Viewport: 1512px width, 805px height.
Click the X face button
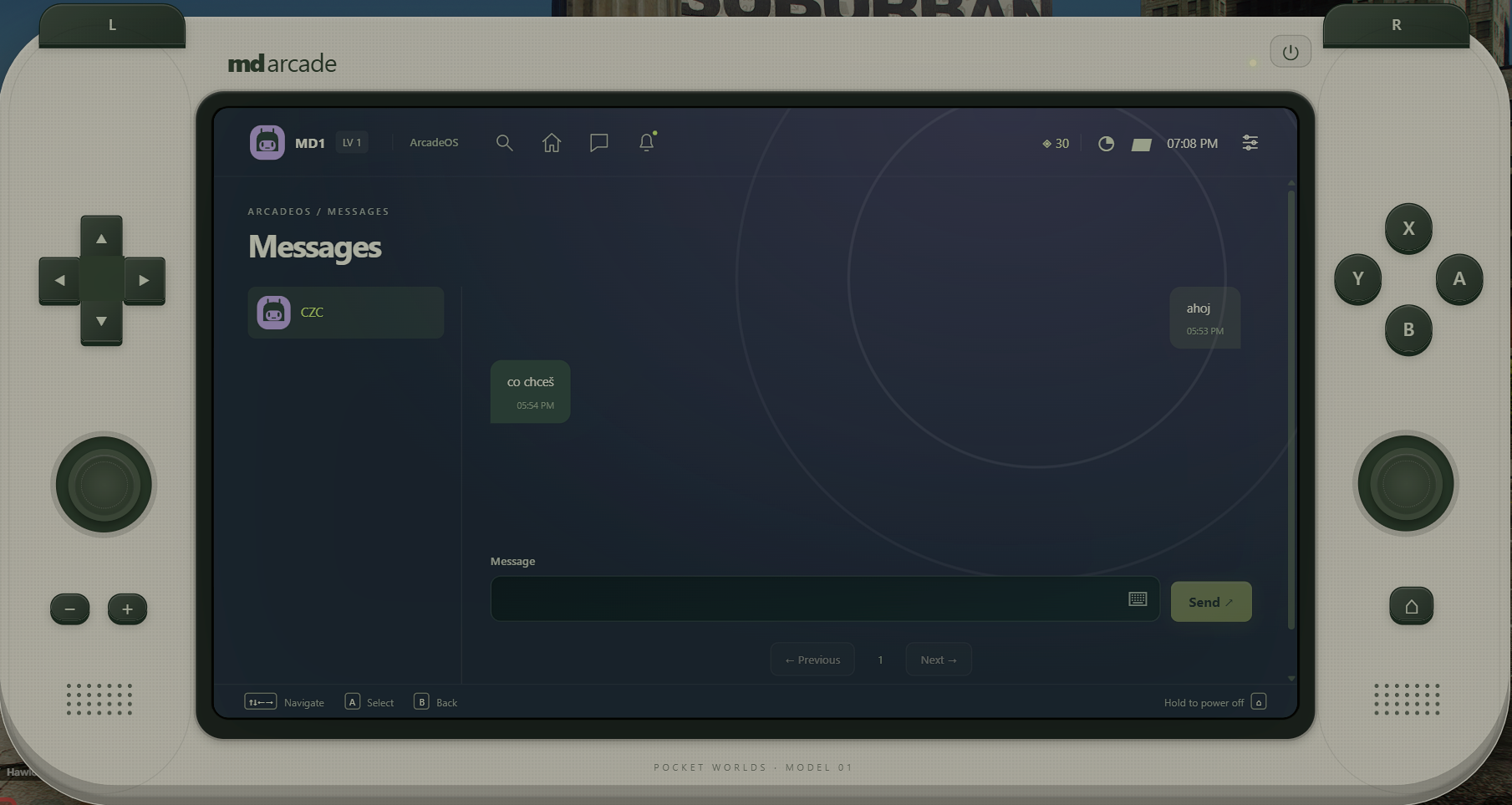pyautogui.click(x=1408, y=228)
